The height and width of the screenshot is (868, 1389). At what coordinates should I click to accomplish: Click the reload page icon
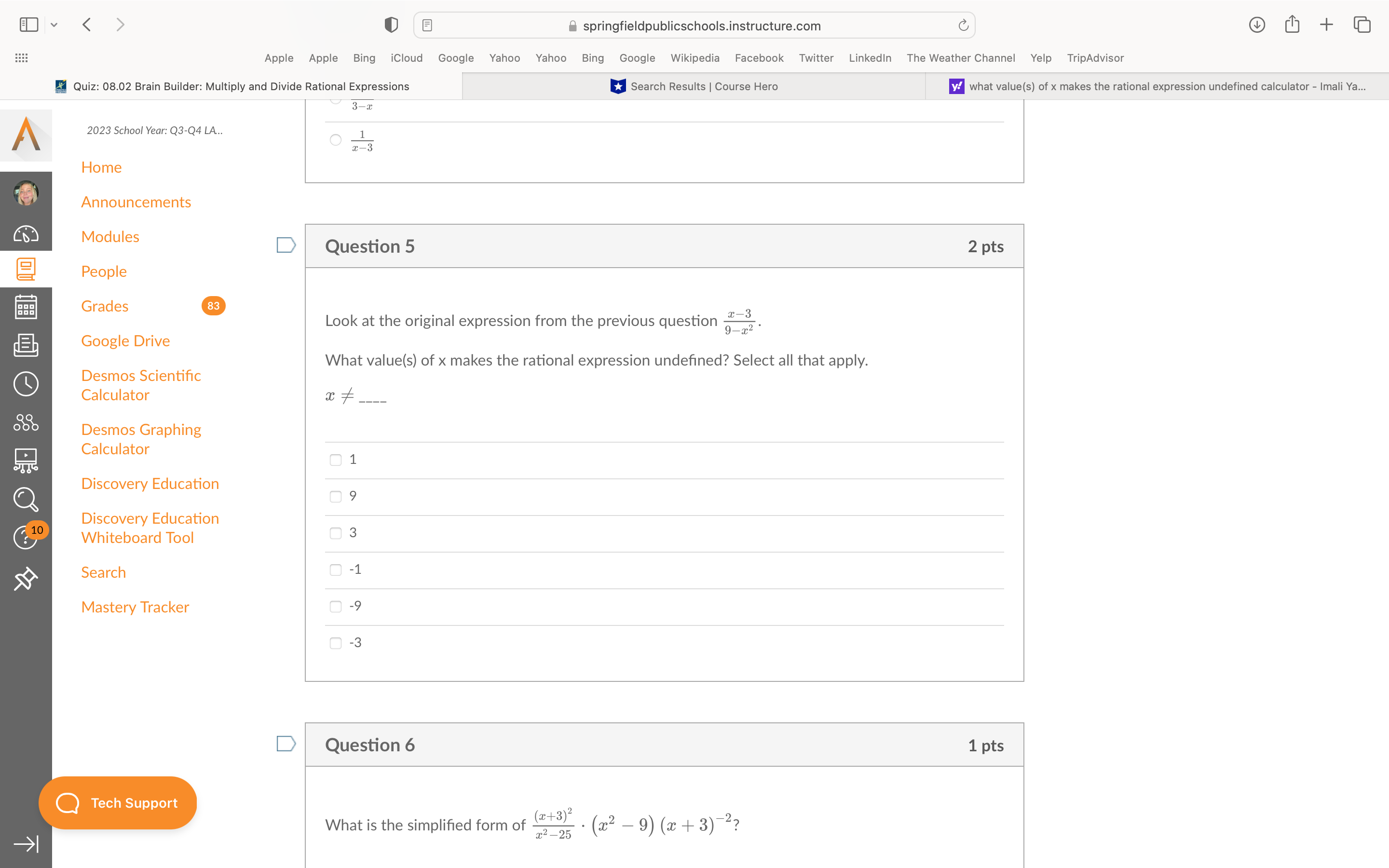coord(964,25)
